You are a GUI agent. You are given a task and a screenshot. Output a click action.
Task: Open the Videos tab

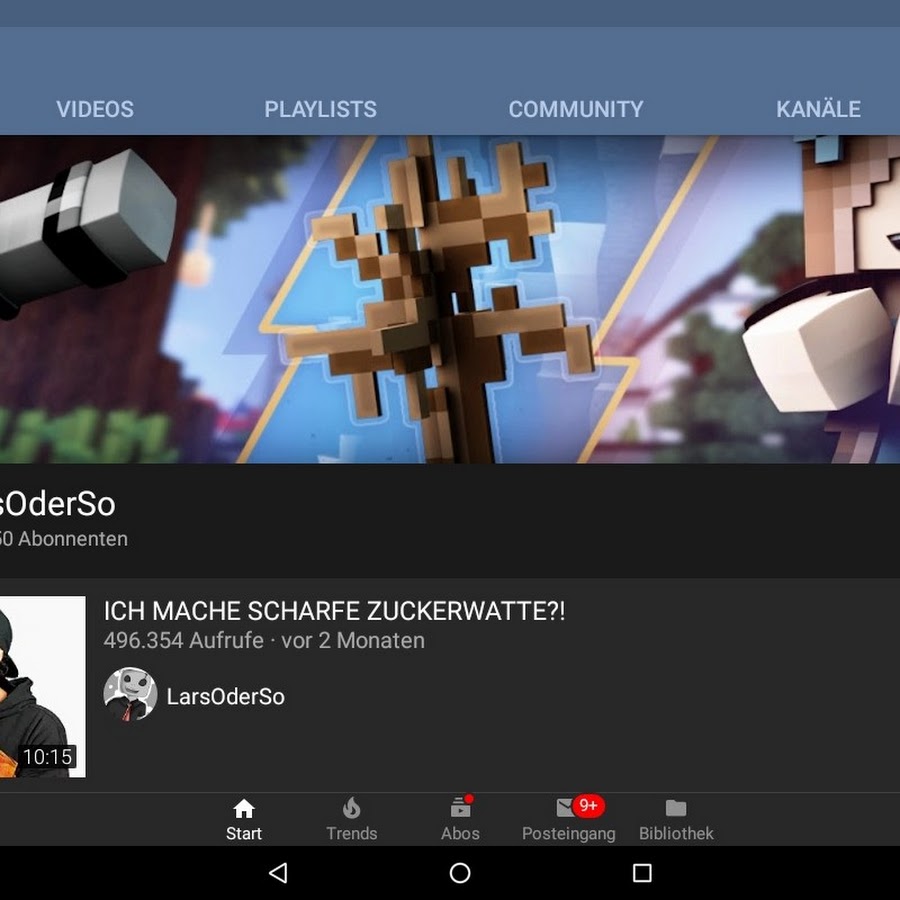[x=95, y=109]
